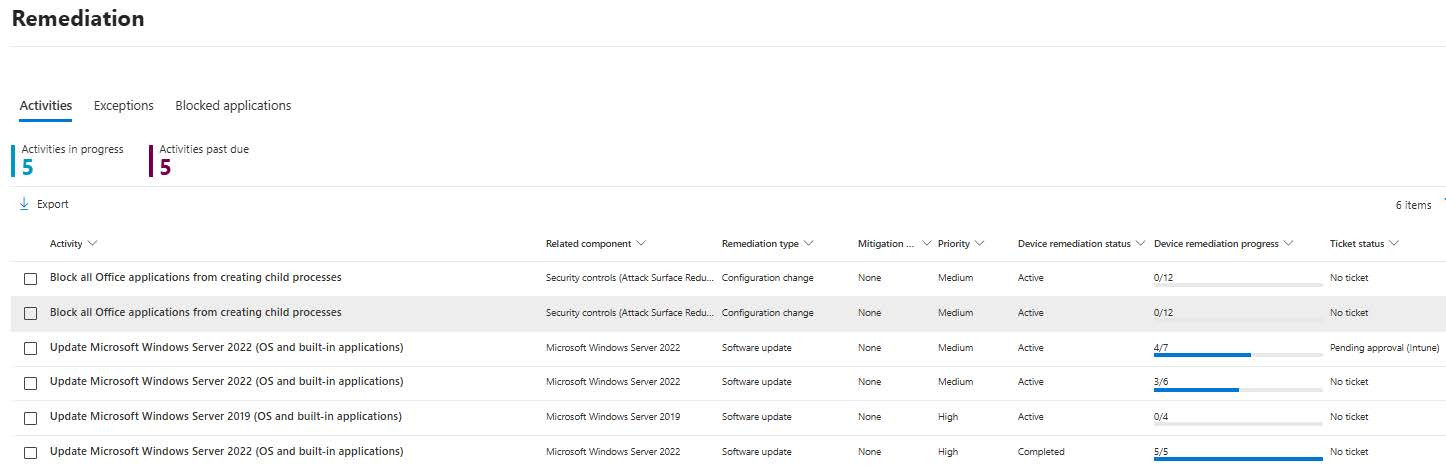Select the first Block all Office applications checkbox
1446x468 pixels.
point(30,278)
